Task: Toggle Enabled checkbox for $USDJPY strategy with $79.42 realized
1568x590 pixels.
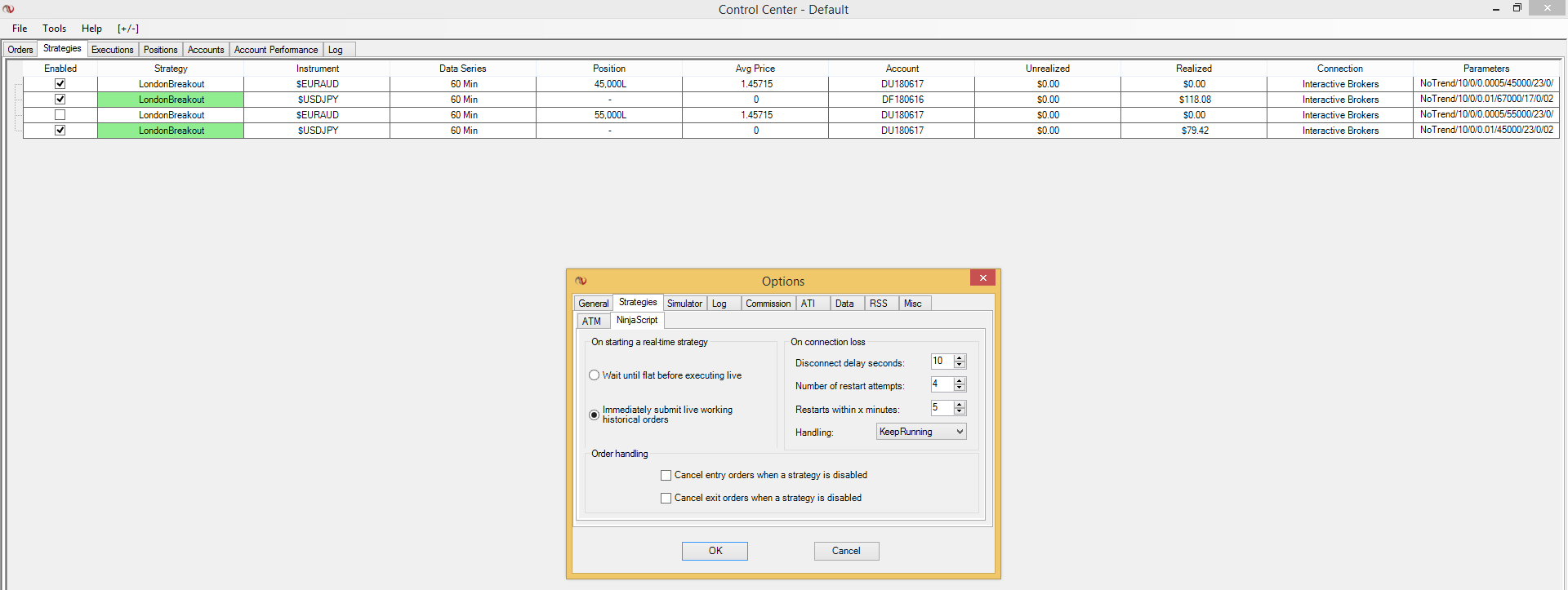Action: 60,130
